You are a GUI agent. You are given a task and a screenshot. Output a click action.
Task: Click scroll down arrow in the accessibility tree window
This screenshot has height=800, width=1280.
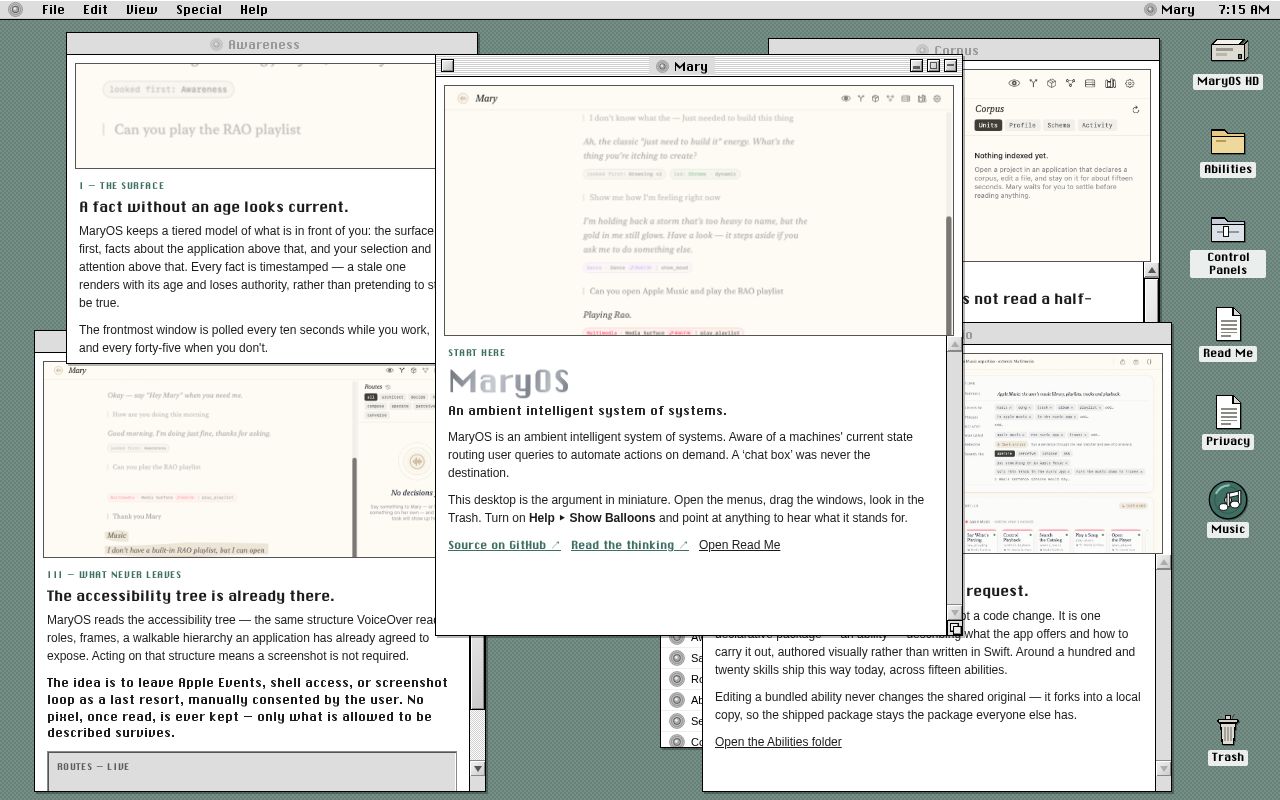(x=477, y=768)
